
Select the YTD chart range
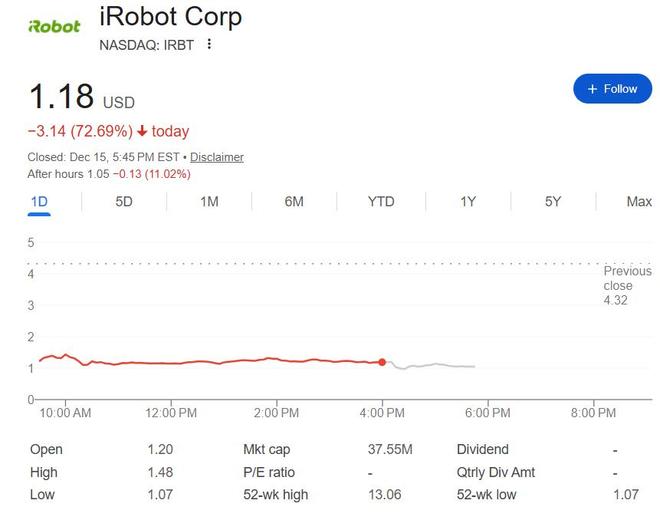click(381, 201)
